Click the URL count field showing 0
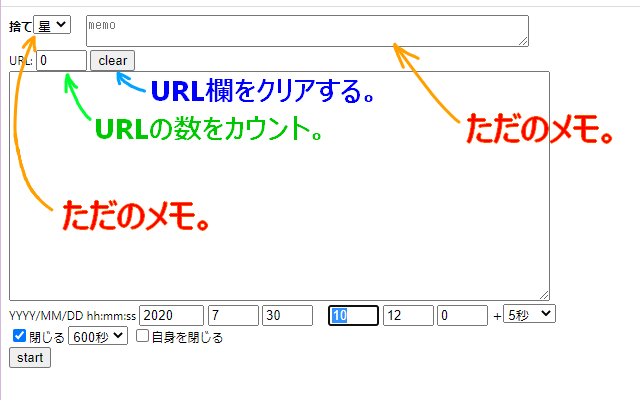Viewport: 640px width, 400px height. pos(62,61)
